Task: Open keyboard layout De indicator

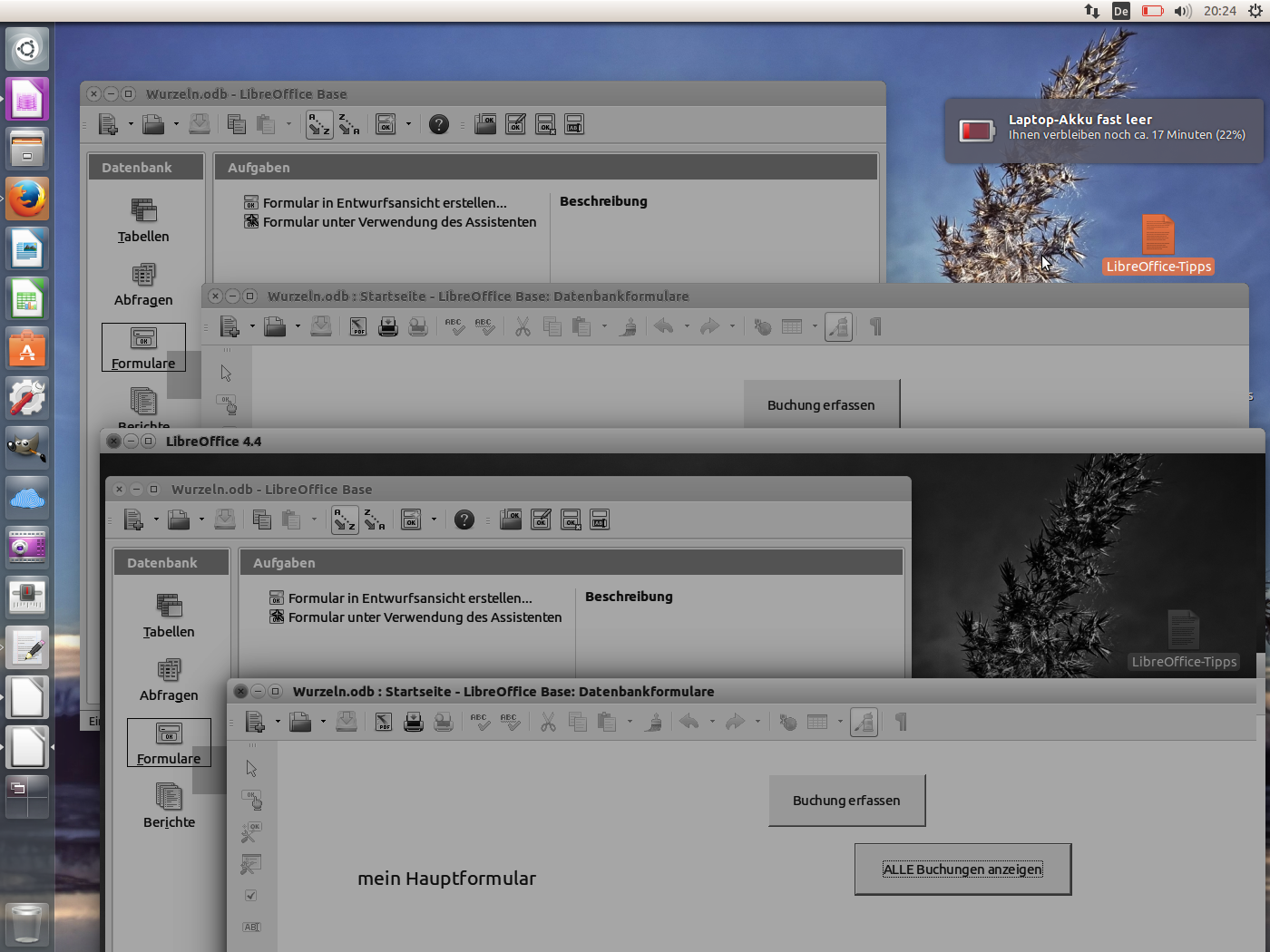Action: tap(1121, 11)
